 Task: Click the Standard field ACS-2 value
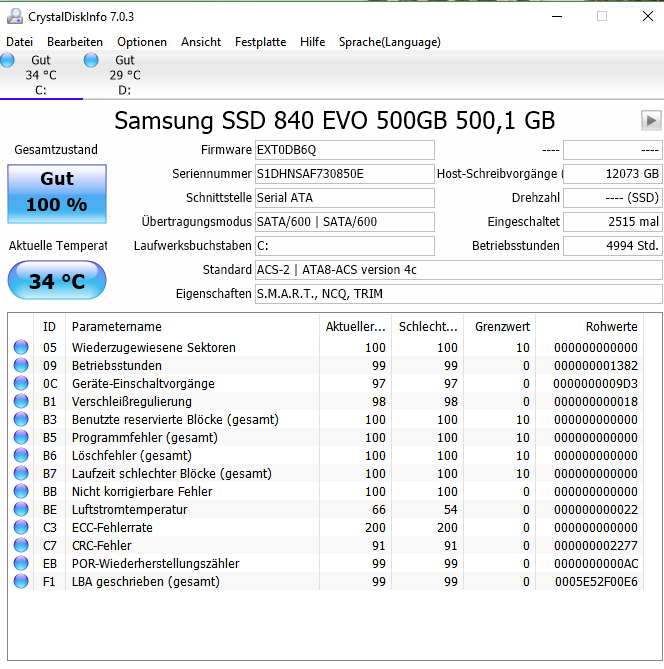459,270
